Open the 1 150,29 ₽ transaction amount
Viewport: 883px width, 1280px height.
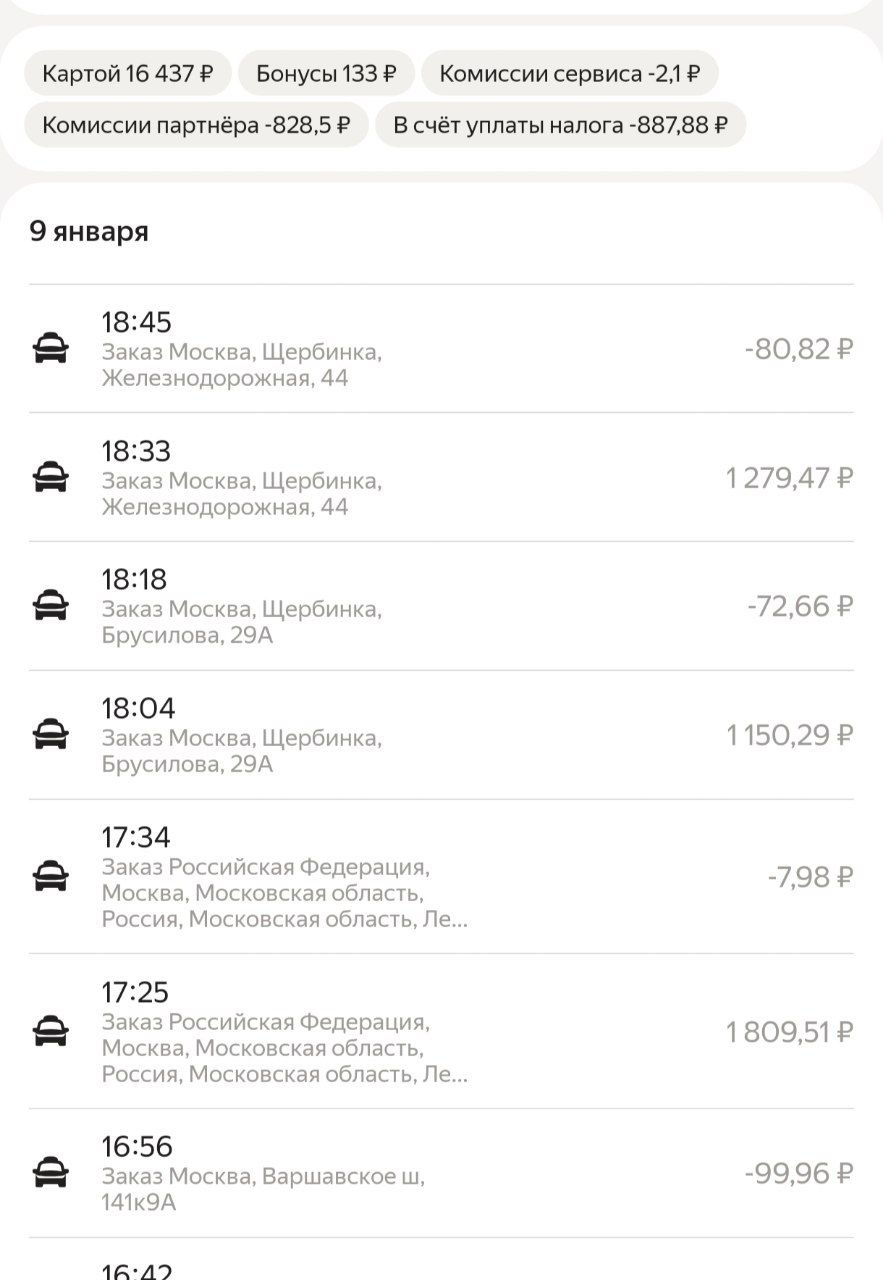click(x=789, y=736)
